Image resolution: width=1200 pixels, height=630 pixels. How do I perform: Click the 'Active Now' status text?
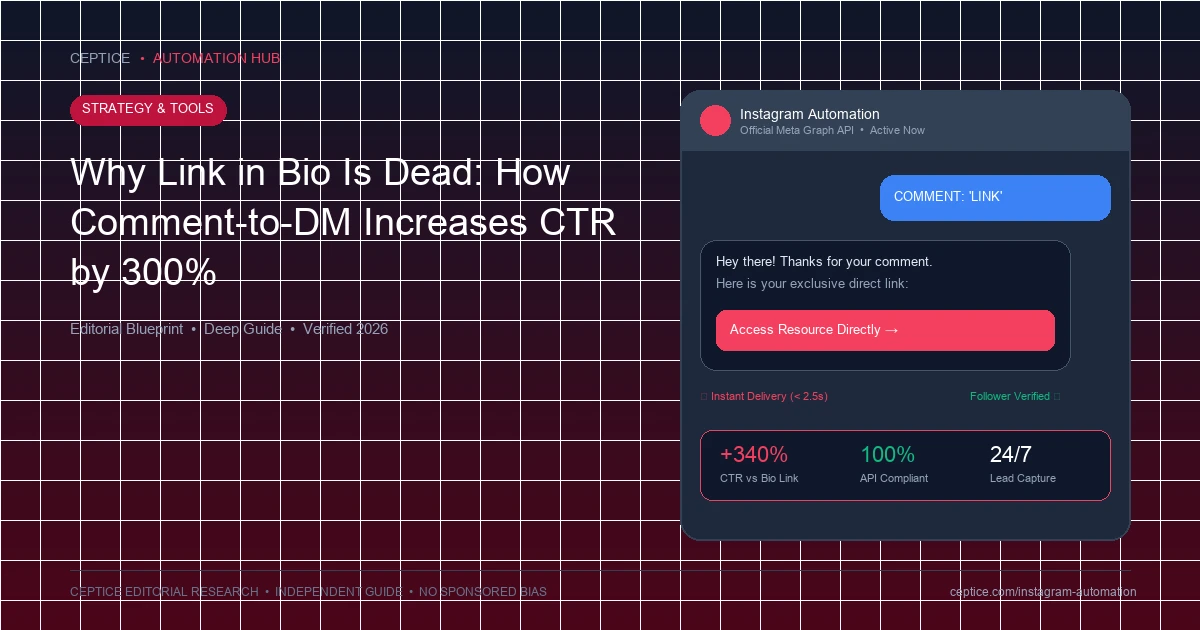click(x=897, y=130)
